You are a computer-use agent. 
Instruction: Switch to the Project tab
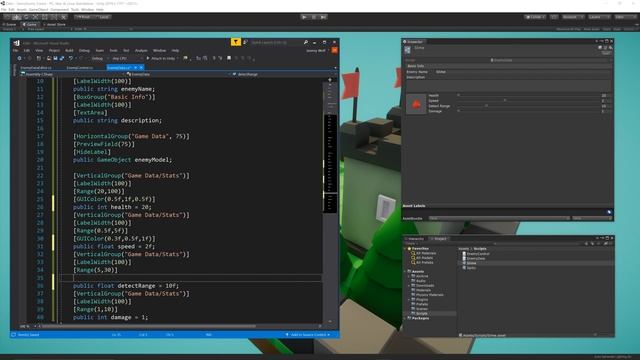click(439, 239)
